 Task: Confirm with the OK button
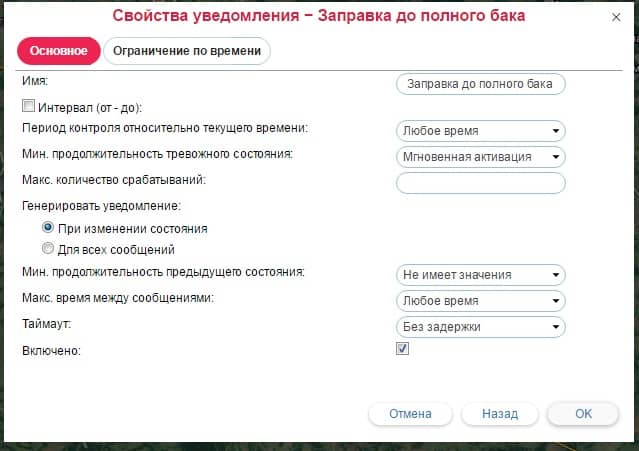pyautogui.click(x=583, y=413)
